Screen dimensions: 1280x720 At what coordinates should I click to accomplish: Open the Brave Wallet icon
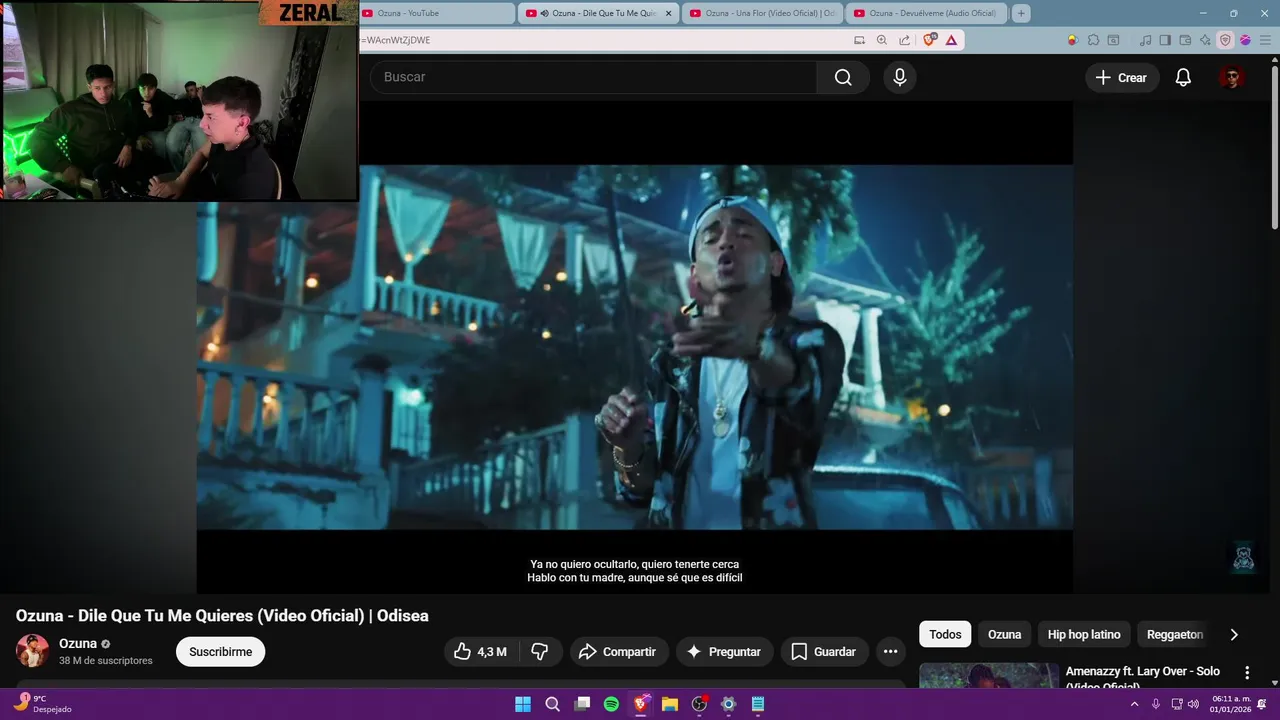(x=1185, y=40)
